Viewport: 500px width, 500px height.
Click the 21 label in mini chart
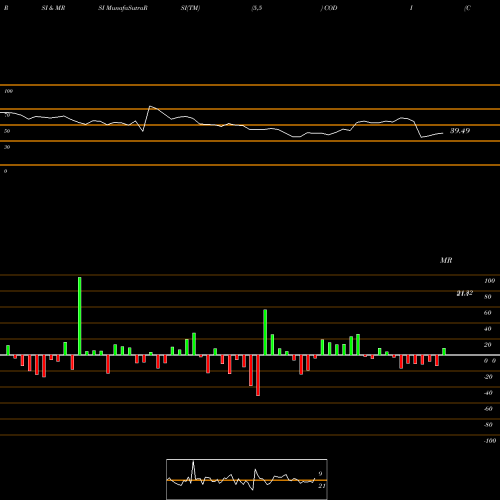tap(322, 486)
